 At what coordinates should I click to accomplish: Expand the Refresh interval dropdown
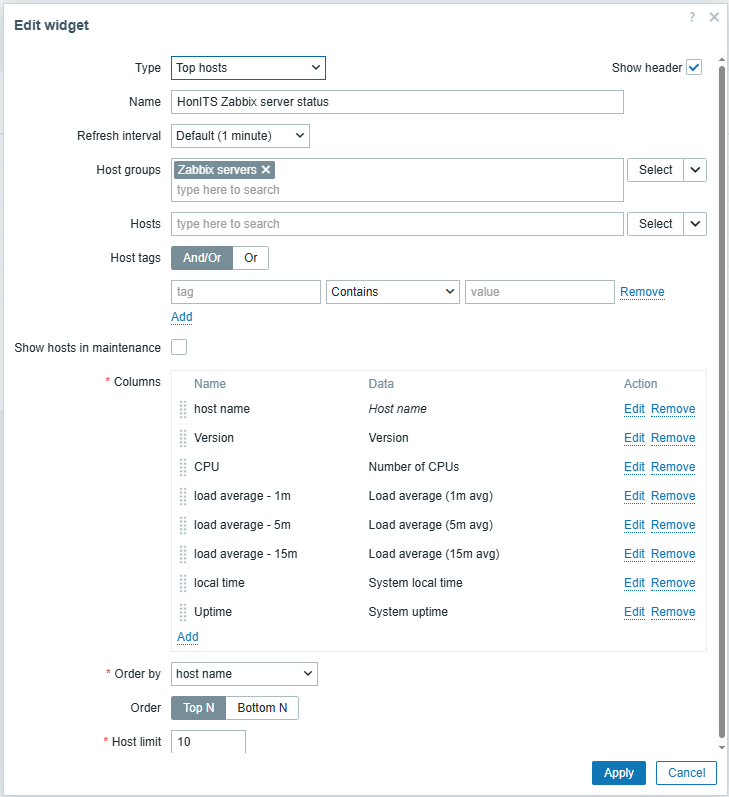(240, 136)
